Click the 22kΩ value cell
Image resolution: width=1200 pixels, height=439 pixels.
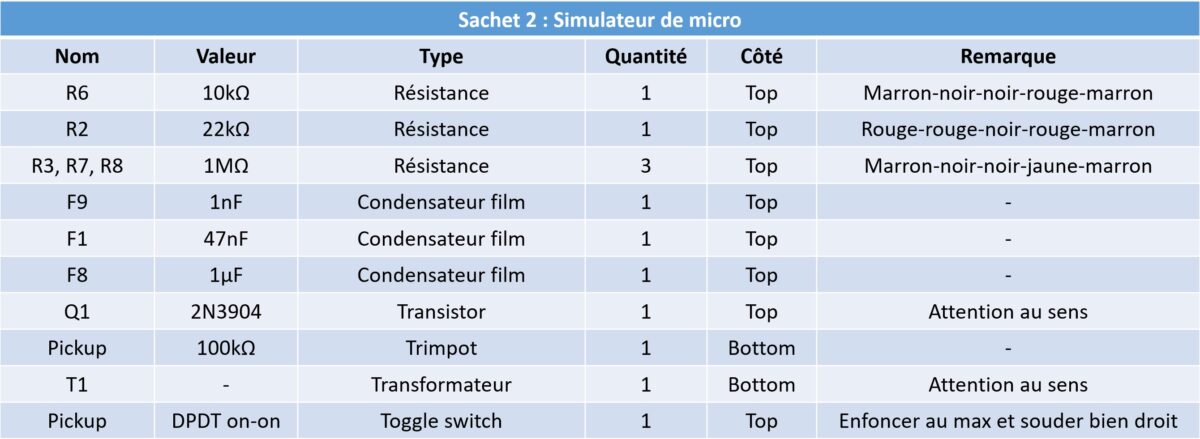[226, 130]
